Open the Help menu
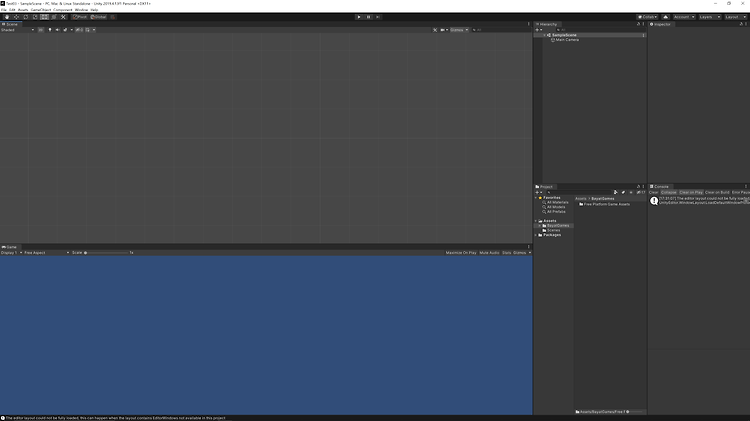750x421 pixels. pos(94,10)
